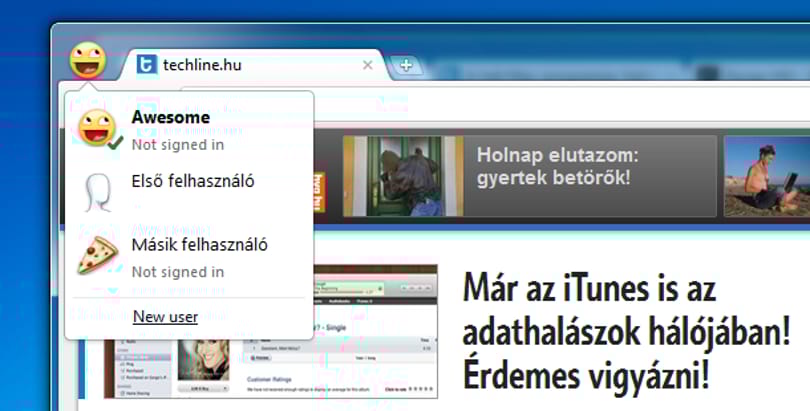Click the pizza avatar of Másik felhasználó

click(98, 256)
